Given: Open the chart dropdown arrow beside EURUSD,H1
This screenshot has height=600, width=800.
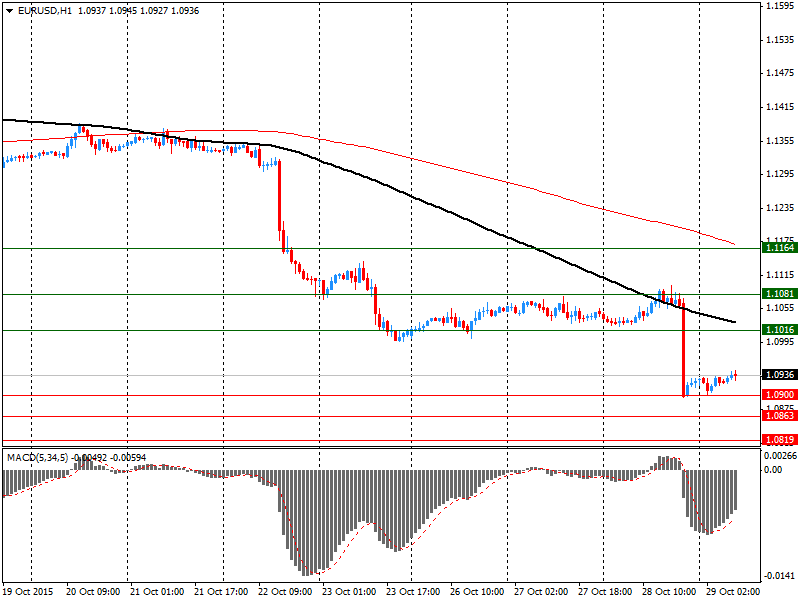Looking at the screenshot, I should (x=9, y=11).
